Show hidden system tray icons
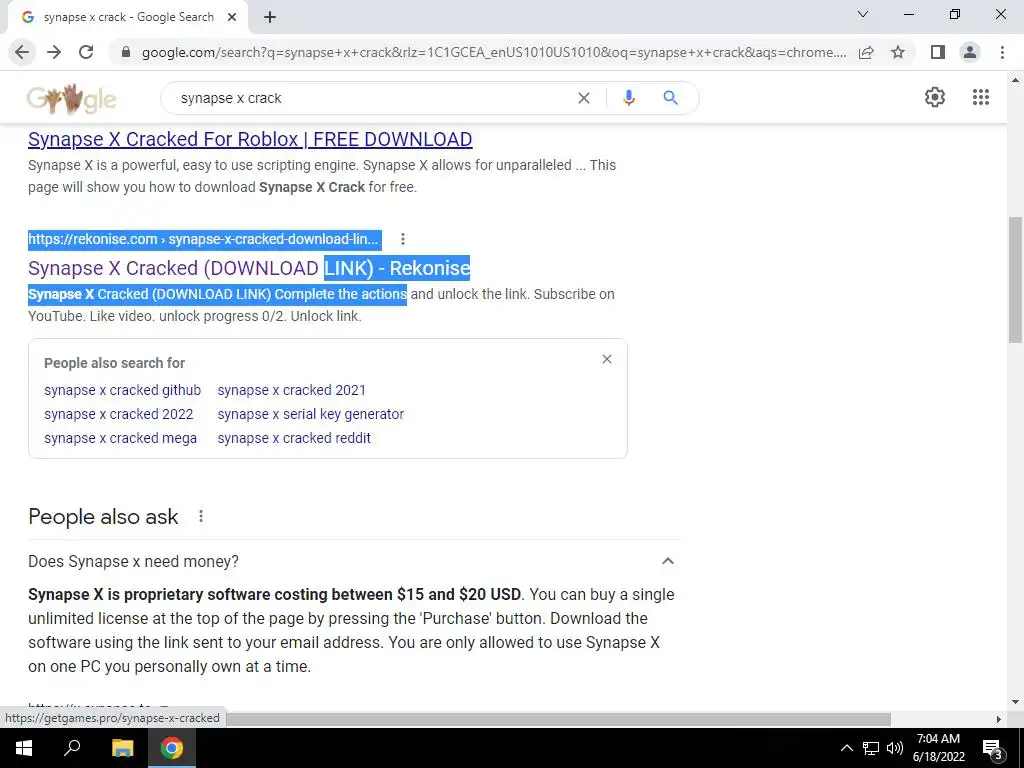 pyautogui.click(x=846, y=748)
